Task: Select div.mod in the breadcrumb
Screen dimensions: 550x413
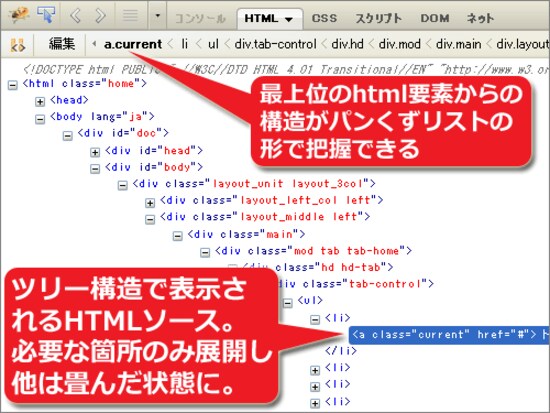Action: pyautogui.click(x=400, y=44)
